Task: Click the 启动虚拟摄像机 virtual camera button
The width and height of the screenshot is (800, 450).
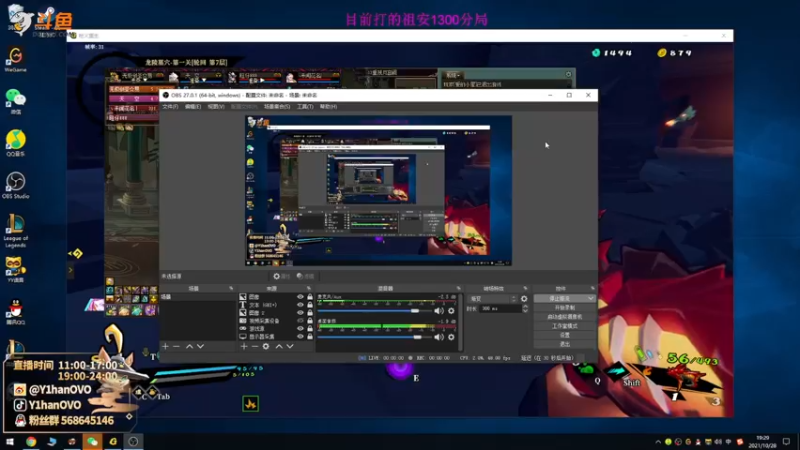Action: (x=564, y=317)
